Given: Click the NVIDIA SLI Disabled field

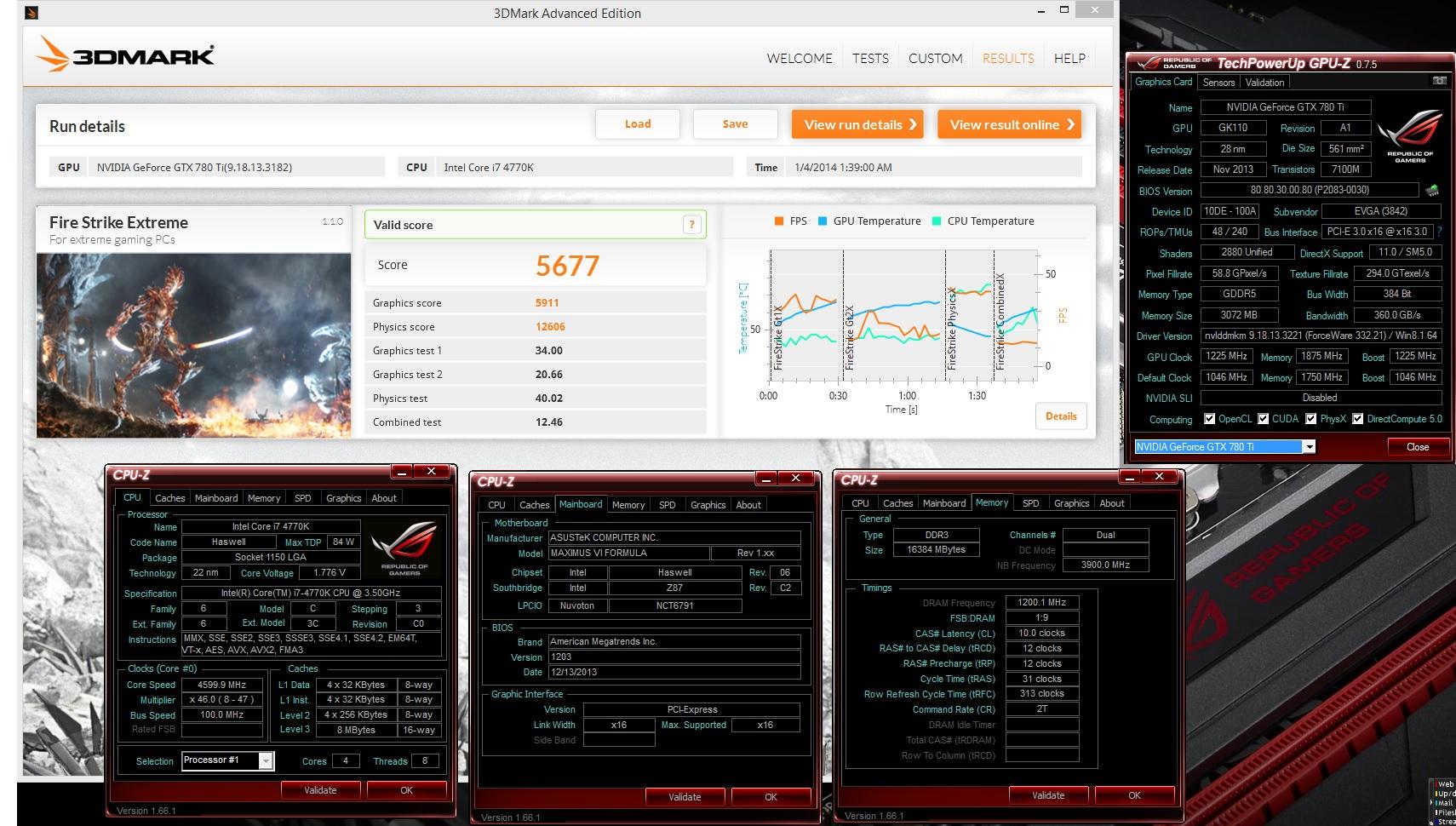Looking at the screenshot, I should (1321, 398).
